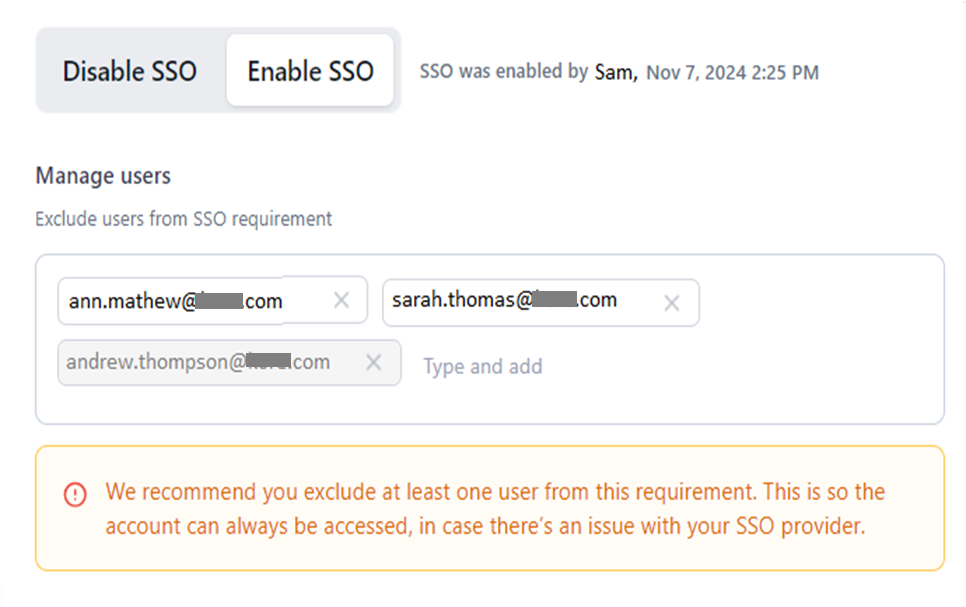966x607 pixels.
Task: Click the "Manage users" heading
Action: click(102, 175)
